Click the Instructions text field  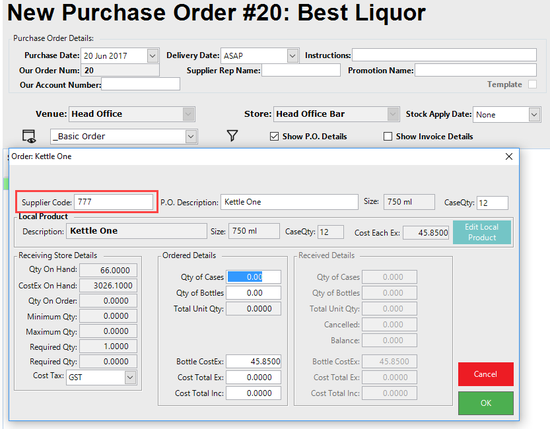444,55
